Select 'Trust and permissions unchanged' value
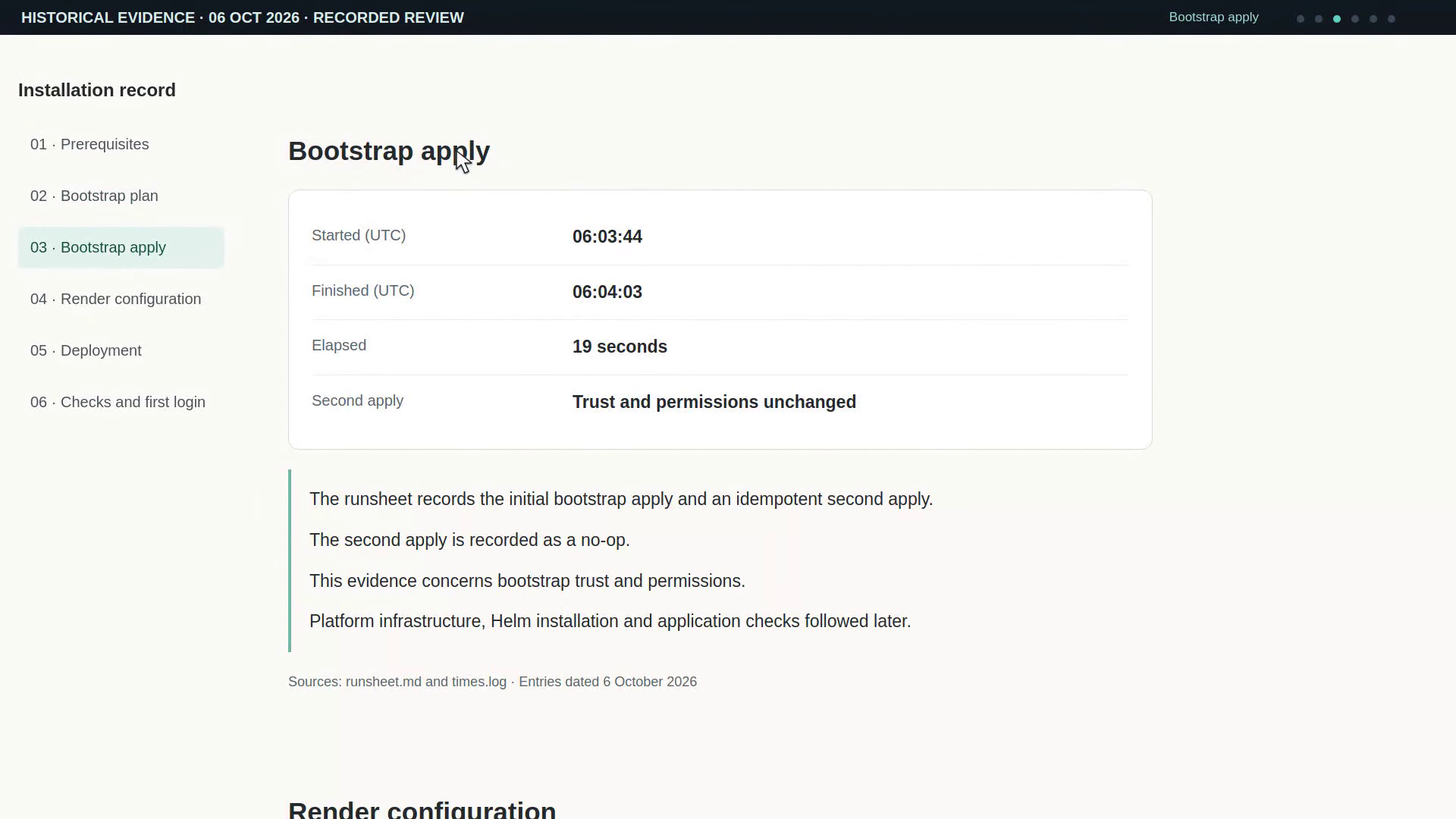The height and width of the screenshot is (819, 1456). tap(714, 402)
